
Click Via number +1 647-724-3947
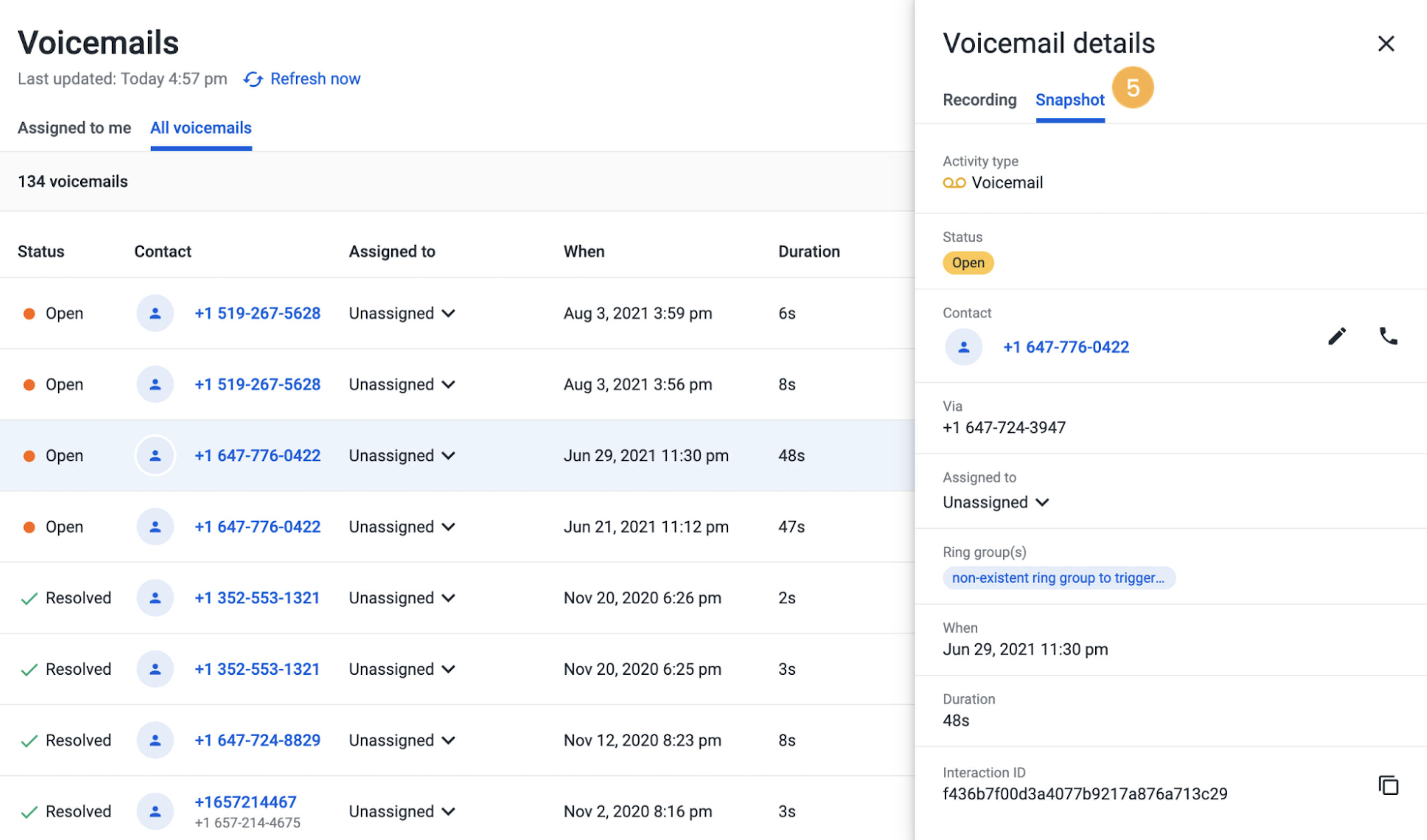tap(1004, 428)
